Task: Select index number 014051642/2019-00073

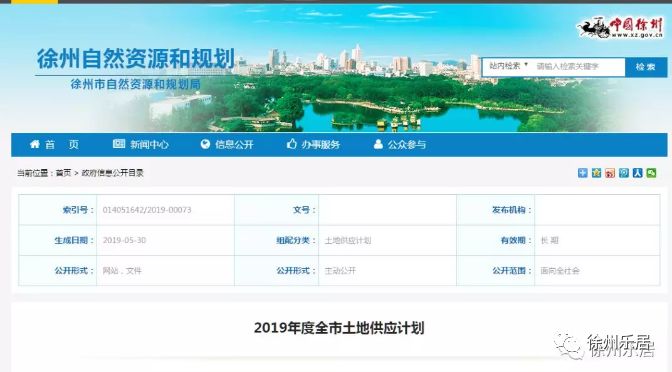Action: tap(147, 210)
